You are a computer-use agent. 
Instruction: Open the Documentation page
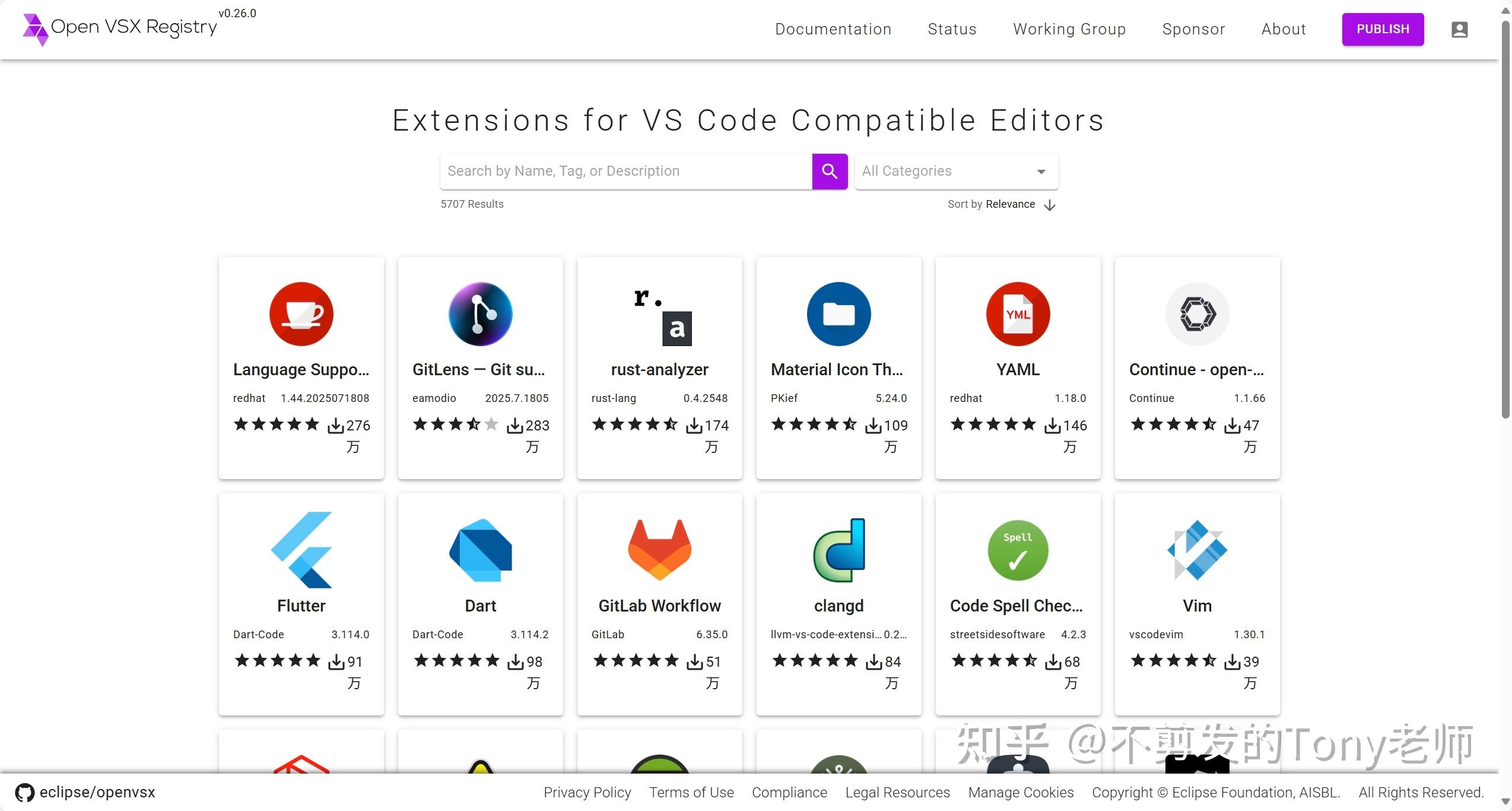click(833, 29)
